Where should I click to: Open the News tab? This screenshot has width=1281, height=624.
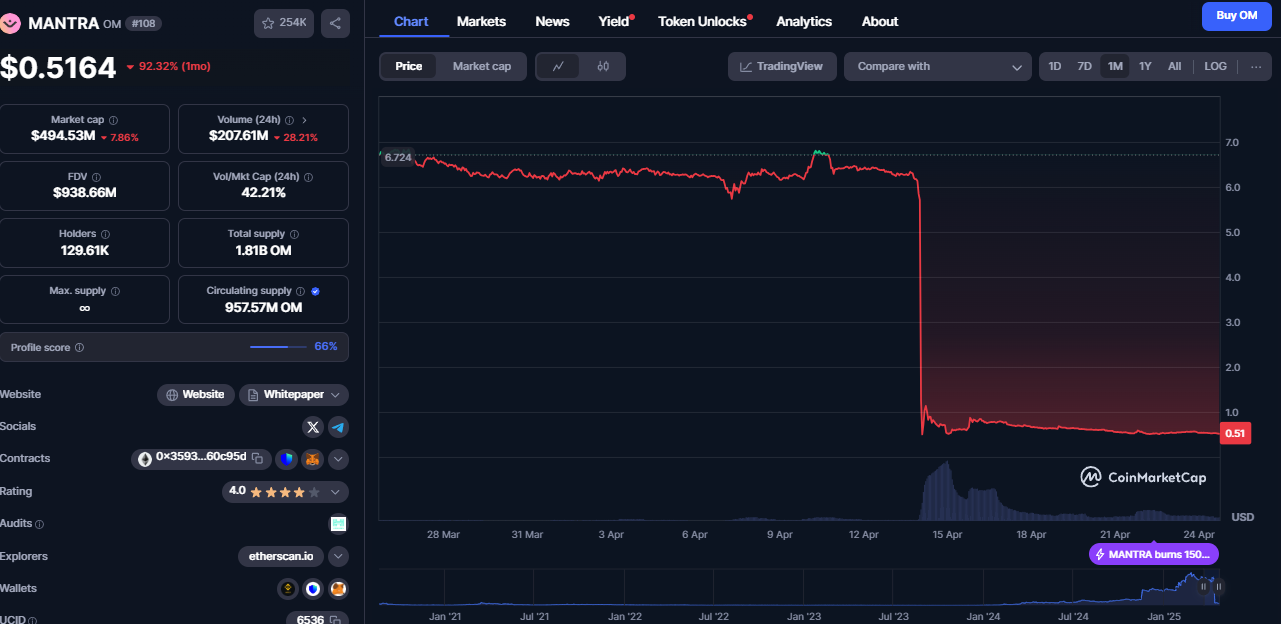click(x=552, y=21)
